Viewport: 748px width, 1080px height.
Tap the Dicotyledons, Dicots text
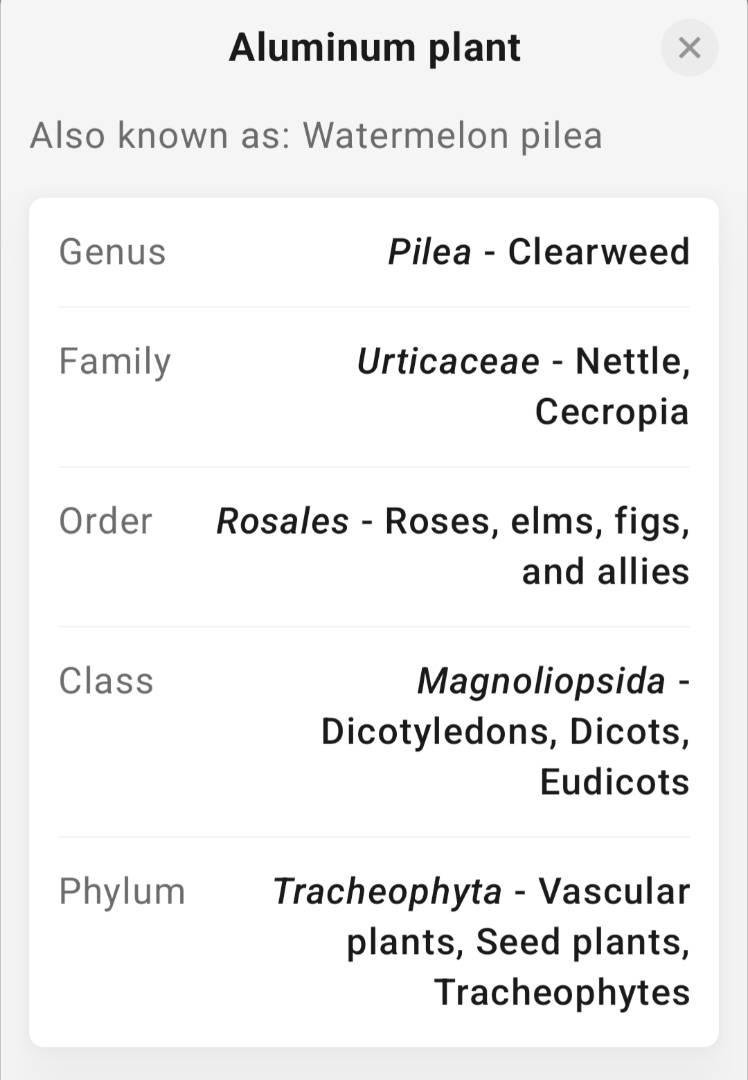click(x=505, y=731)
